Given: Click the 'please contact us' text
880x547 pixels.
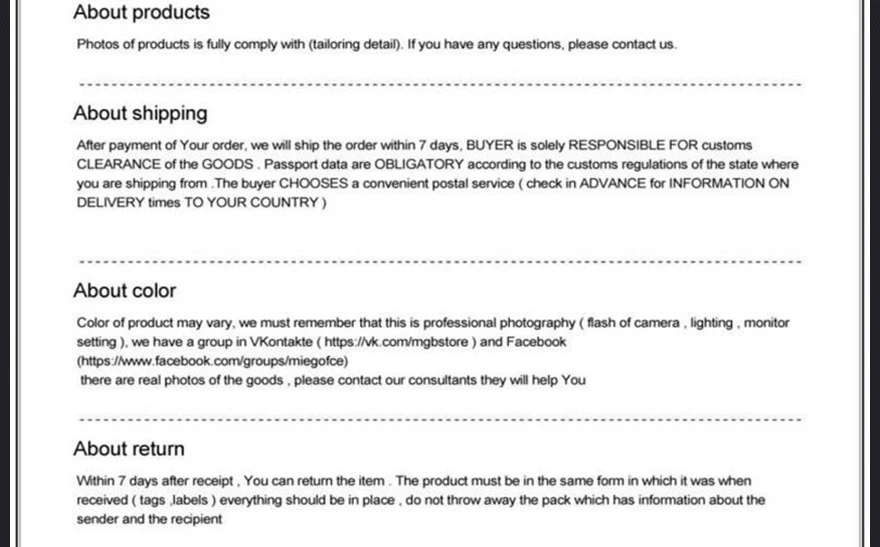Looking at the screenshot, I should [621, 44].
